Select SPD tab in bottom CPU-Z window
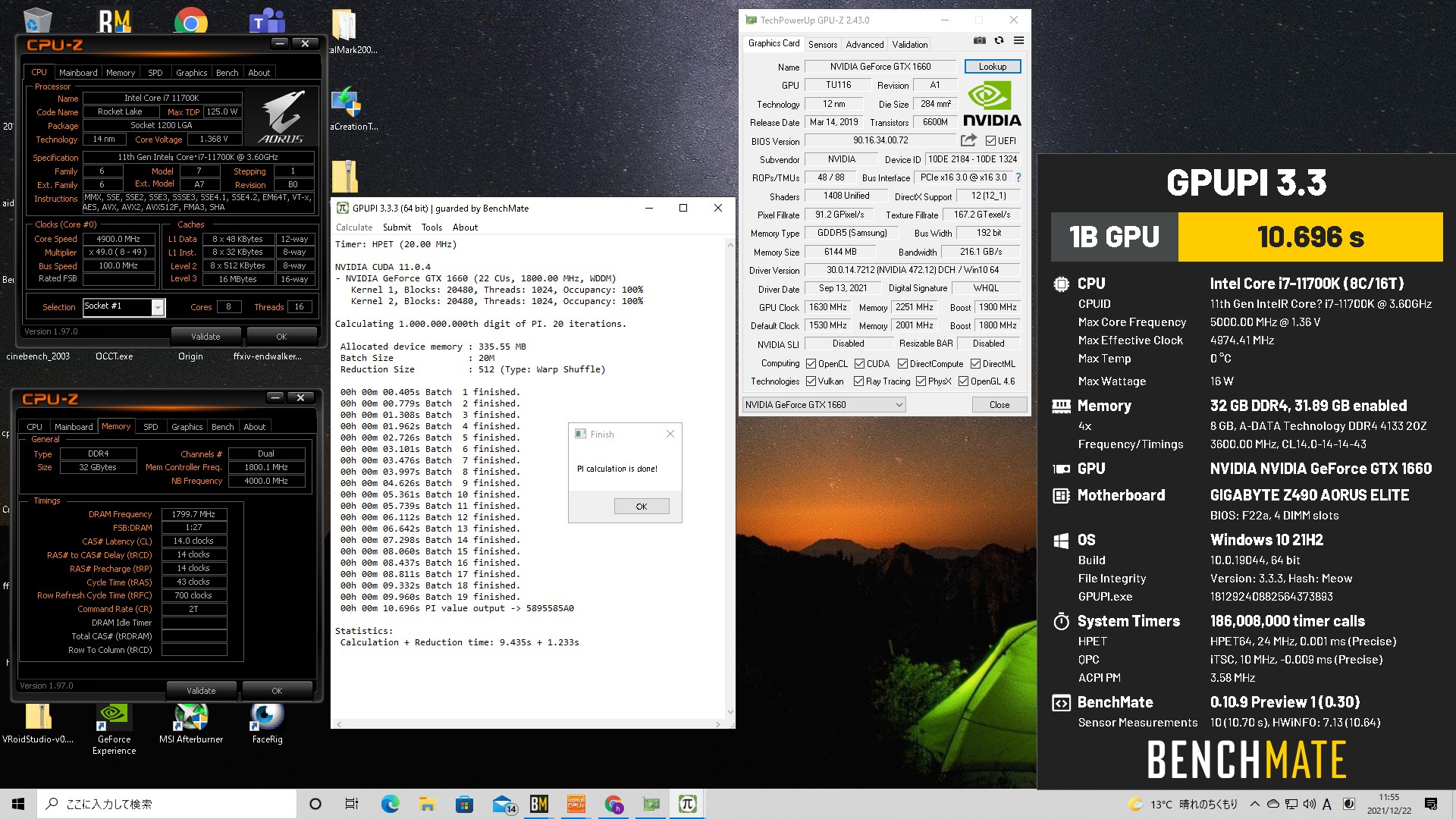Viewport: 1456px width, 819px height. click(151, 427)
